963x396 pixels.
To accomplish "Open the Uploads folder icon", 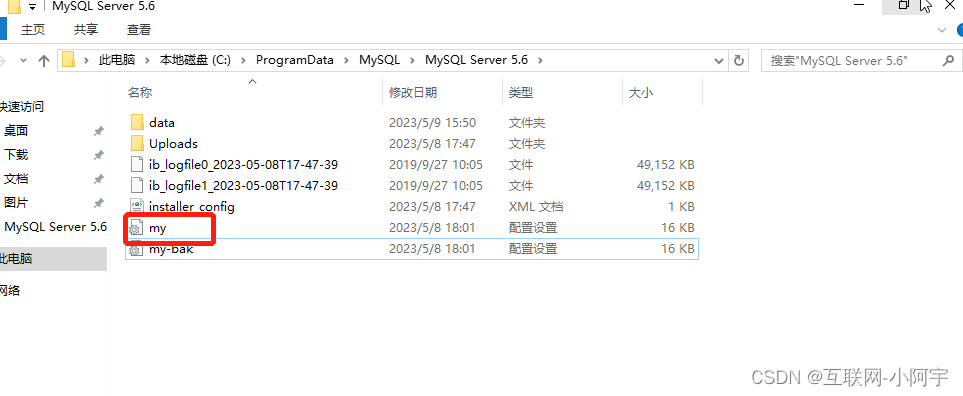I will (x=137, y=143).
